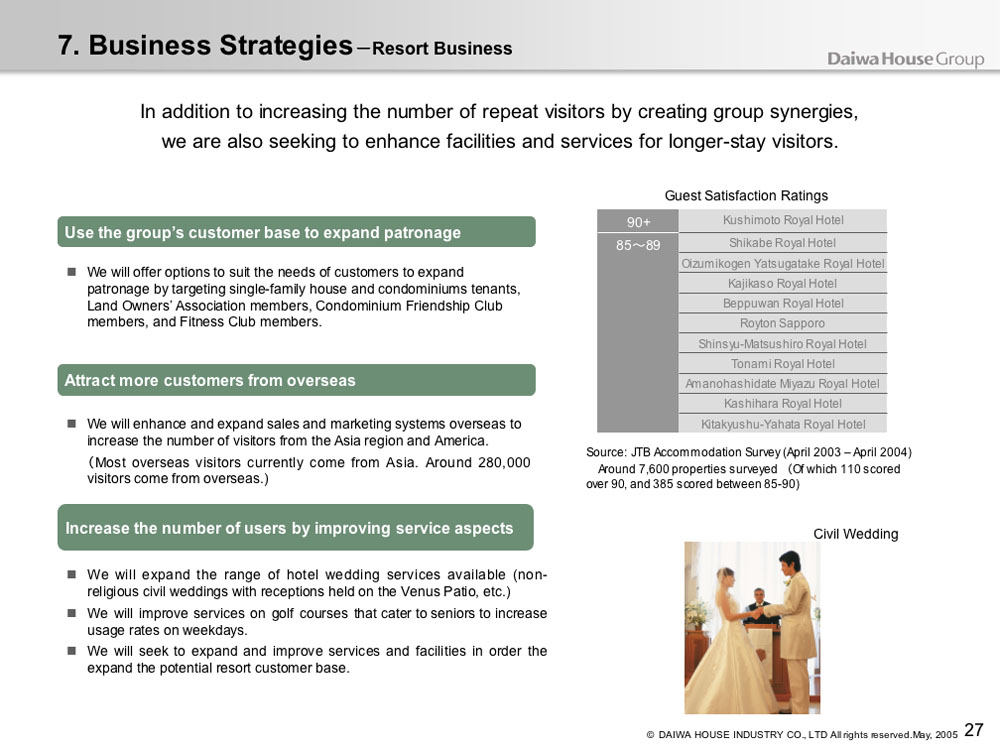Click the 'Increase the number of users' heading
This screenshot has height=750, width=1000.
[295, 527]
